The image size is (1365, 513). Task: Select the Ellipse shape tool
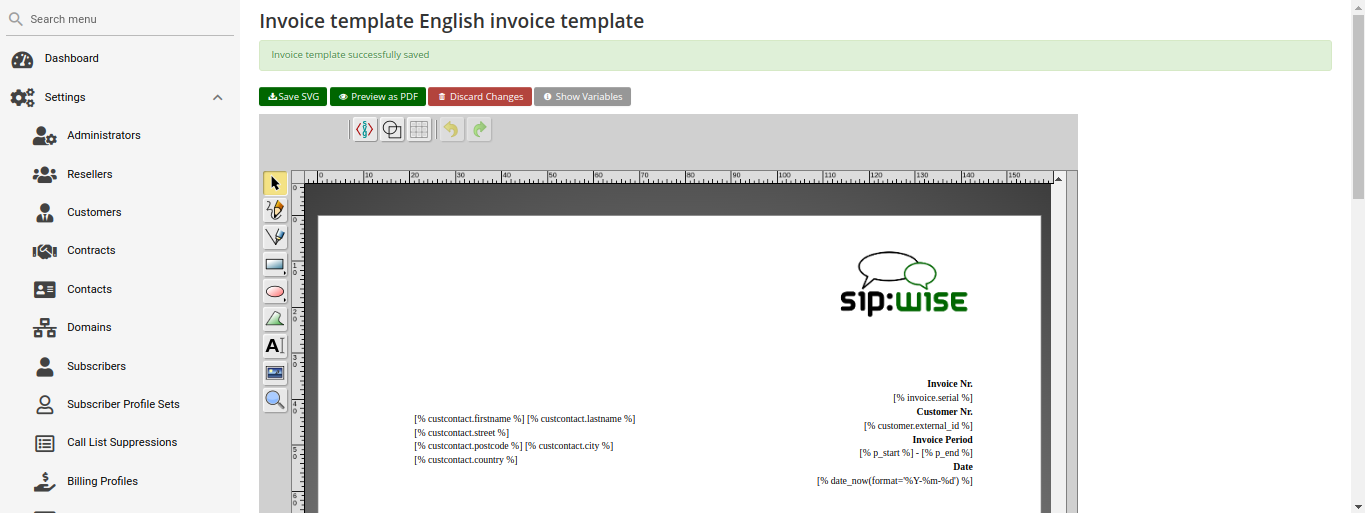[x=275, y=292]
